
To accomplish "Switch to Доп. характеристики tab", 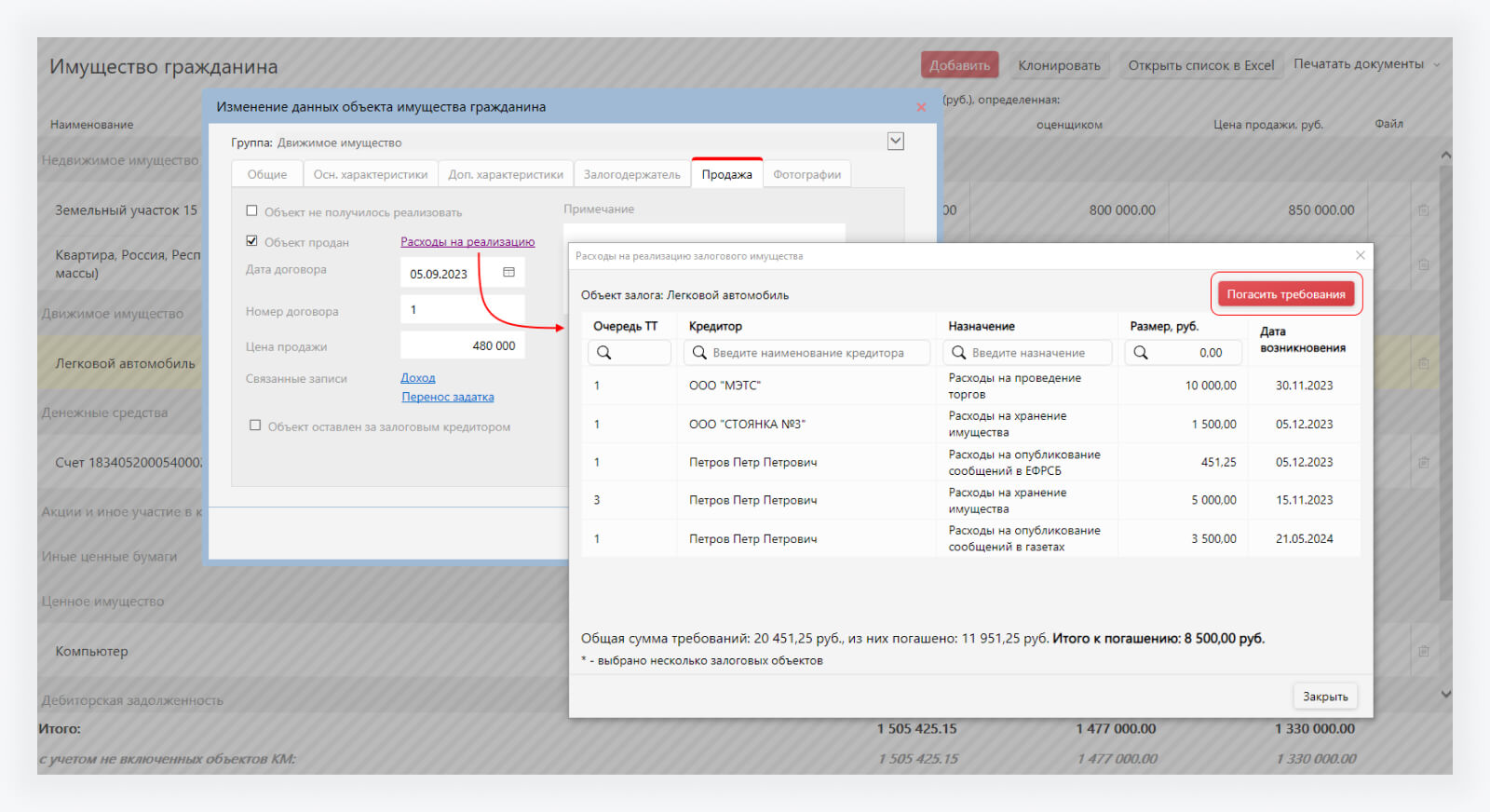I will 506,174.
